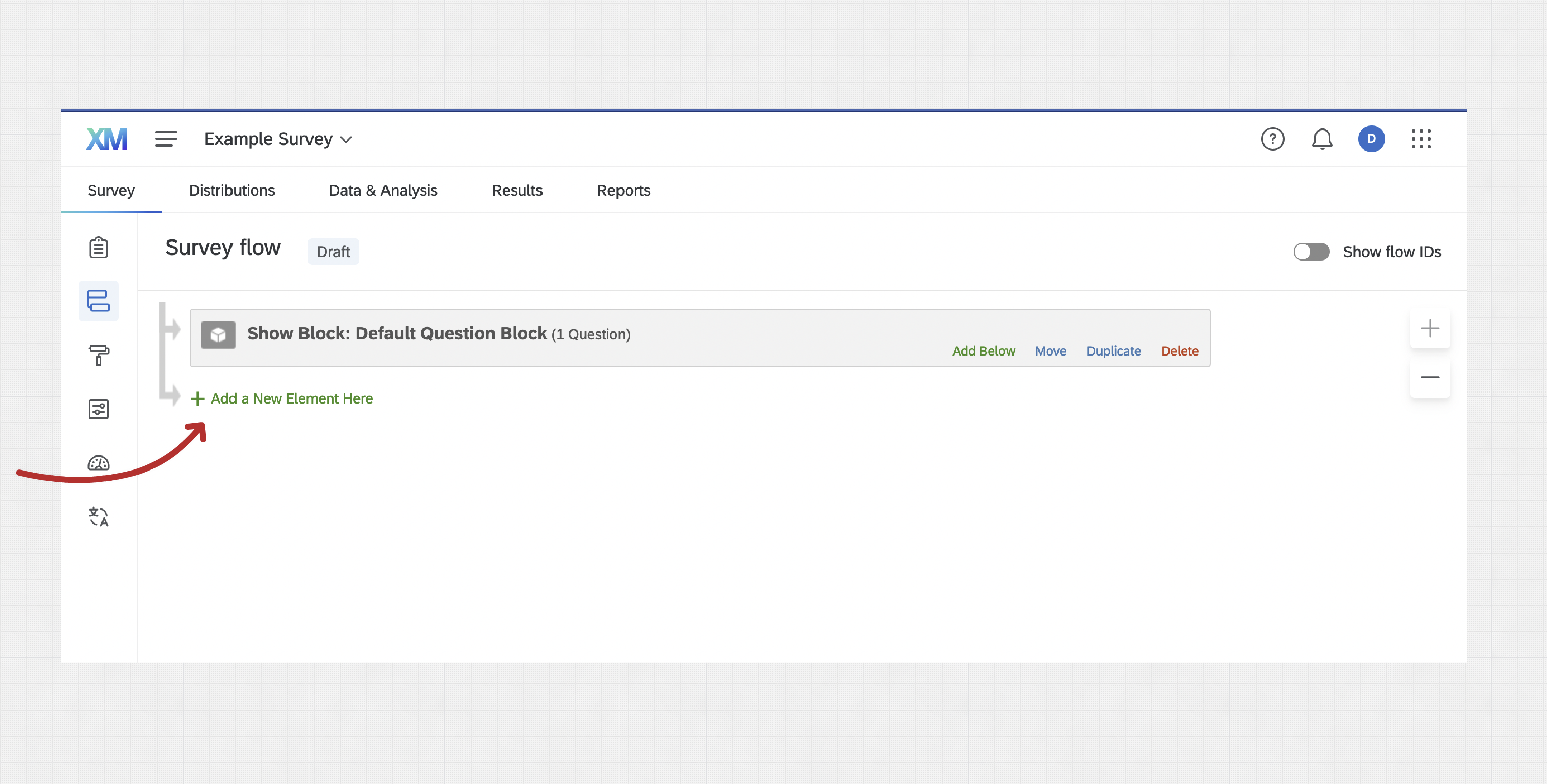Select the Survey flow sidebar icon

click(99, 301)
